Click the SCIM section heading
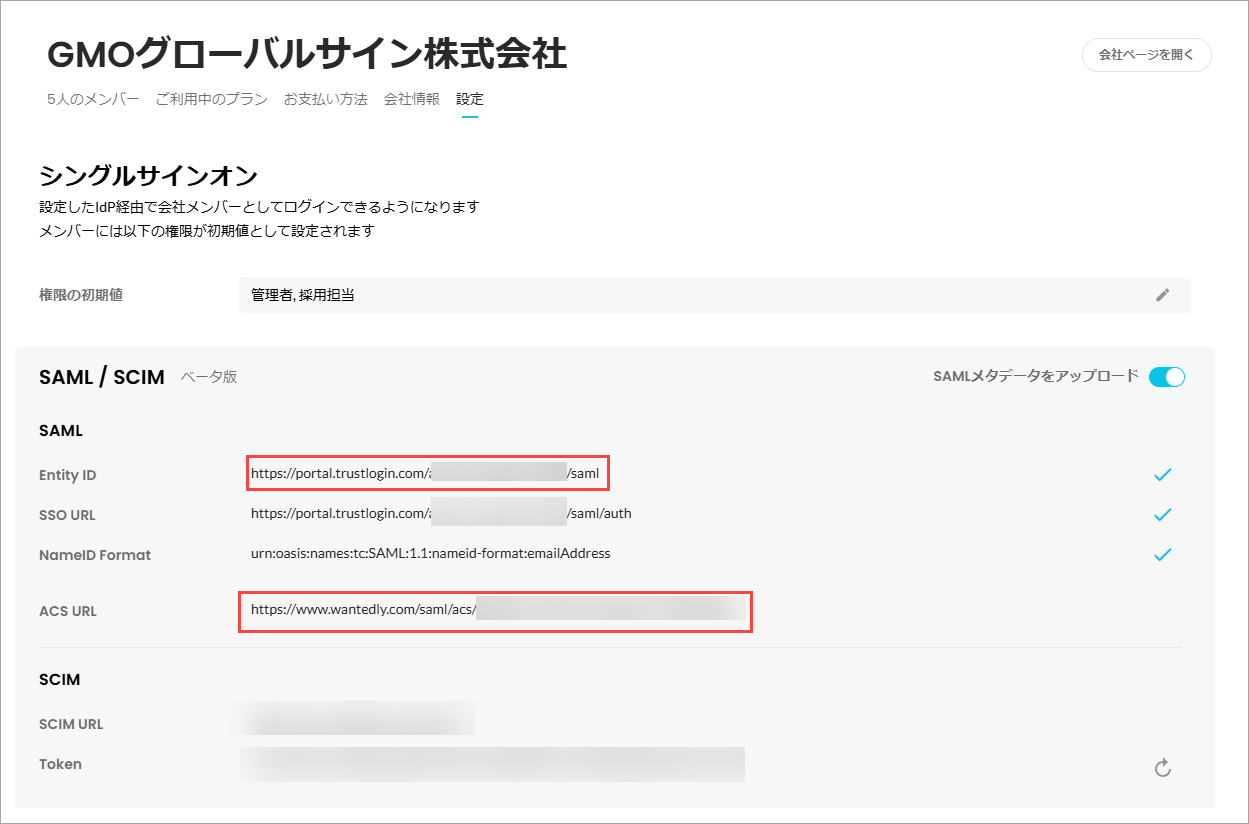Screen dimensions: 1249x824 [x=59, y=679]
